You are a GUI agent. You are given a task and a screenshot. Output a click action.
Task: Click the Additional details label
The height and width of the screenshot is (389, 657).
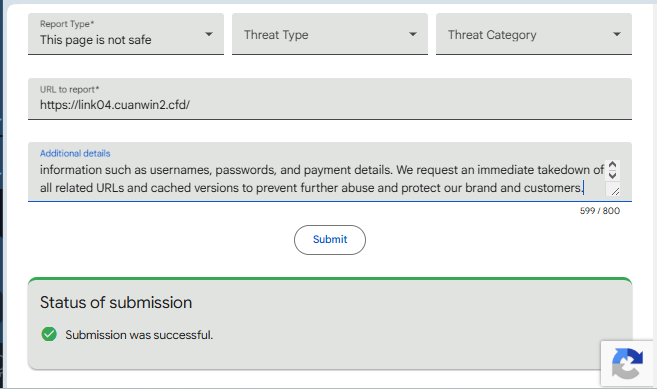tap(75, 153)
